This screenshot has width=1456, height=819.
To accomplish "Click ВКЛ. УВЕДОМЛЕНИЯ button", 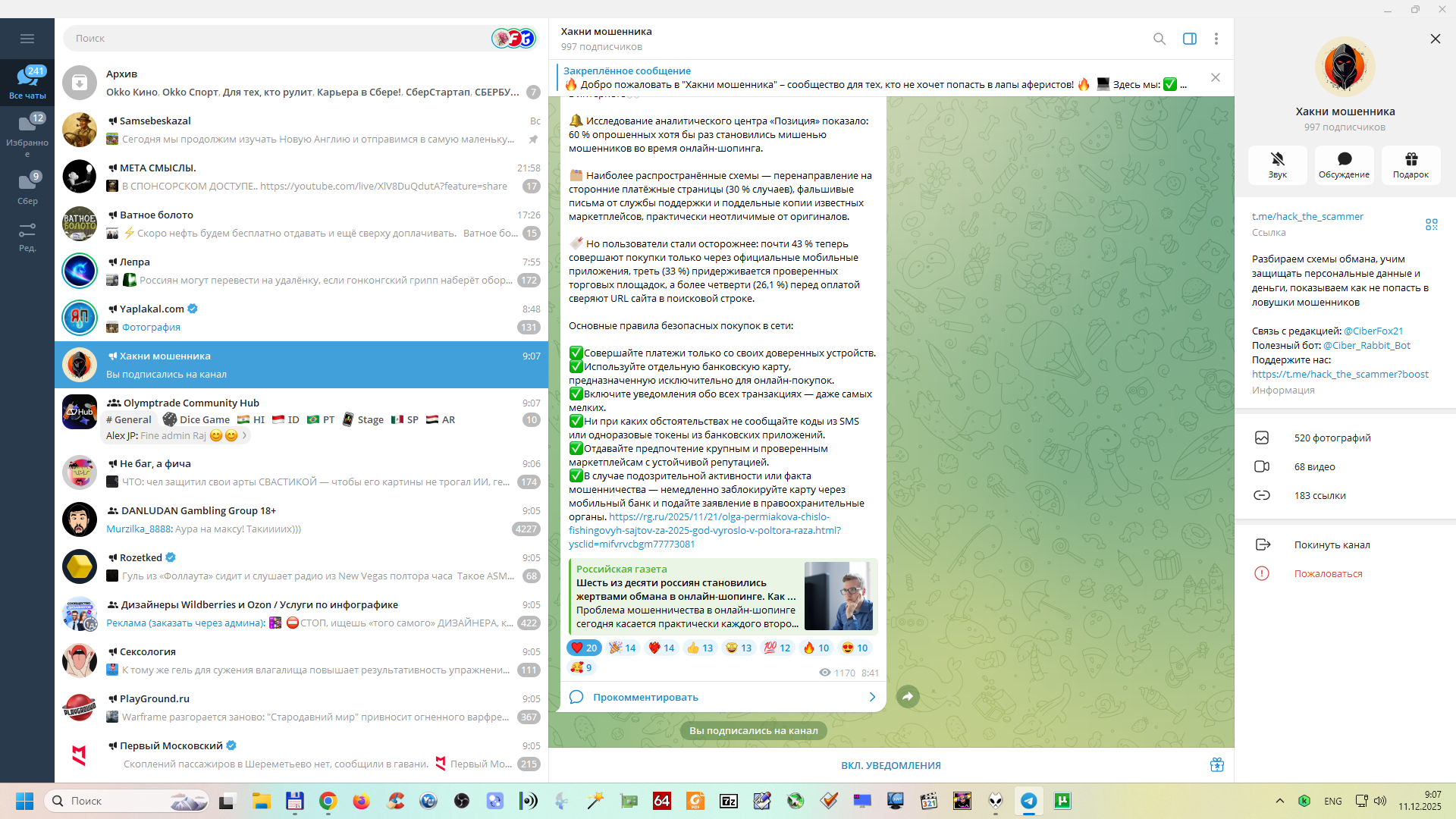I will pos(890,765).
